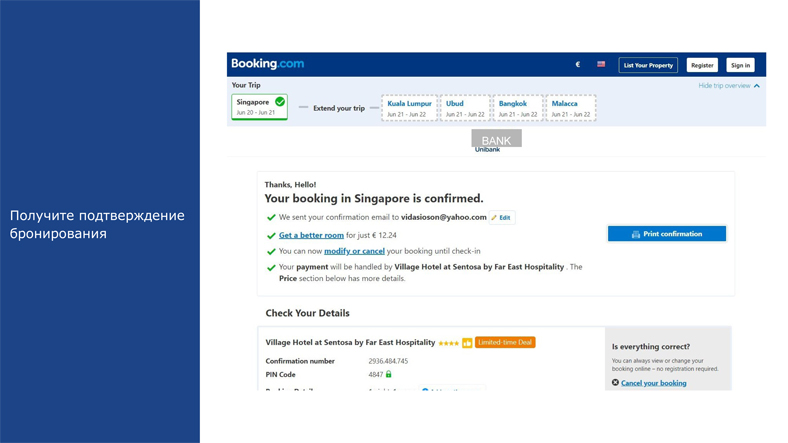Click the thumbs-up icon beside hotel name
The height and width of the screenshot is (443, 788).
(x=467, y=343)
